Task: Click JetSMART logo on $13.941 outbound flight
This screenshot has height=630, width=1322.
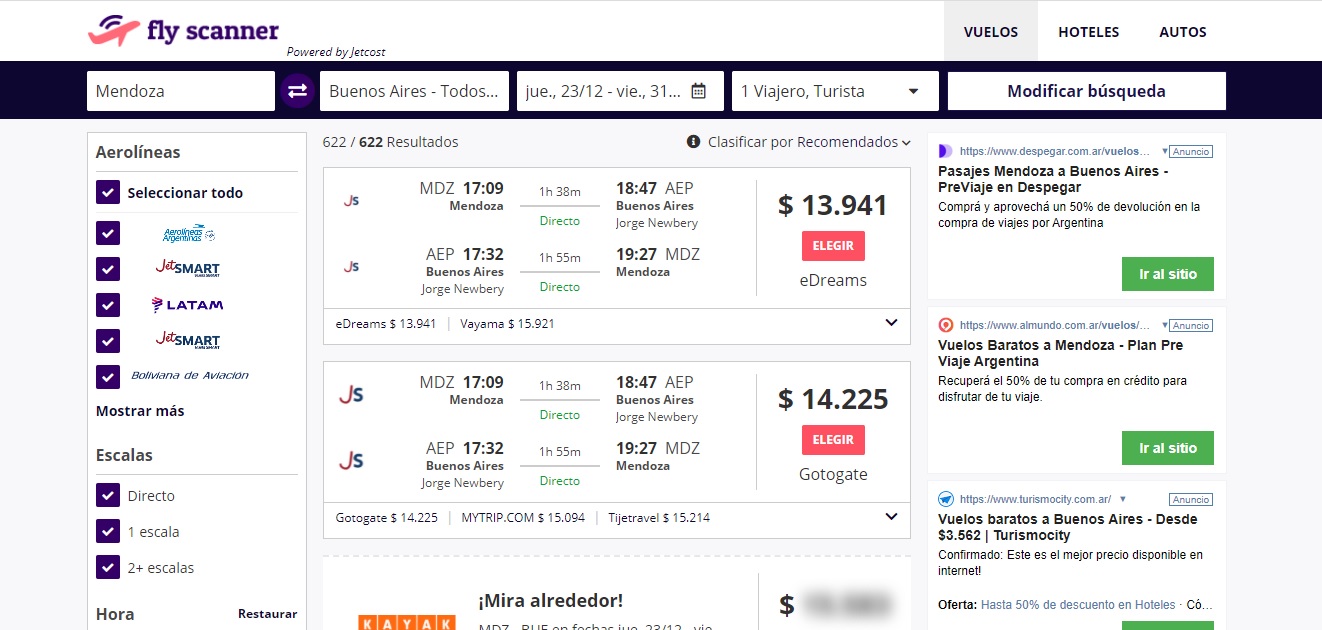Action: click(350, 200)
